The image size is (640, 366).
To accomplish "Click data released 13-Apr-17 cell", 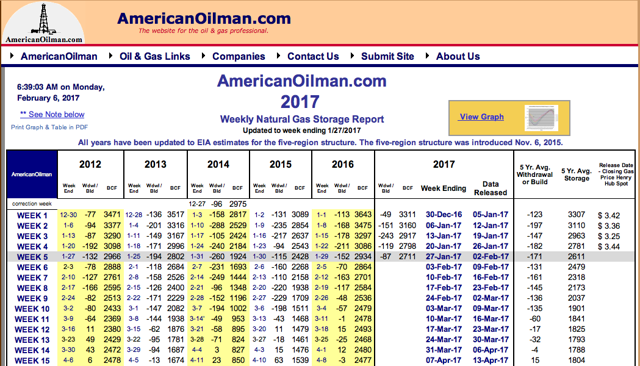I will (491, 361).
